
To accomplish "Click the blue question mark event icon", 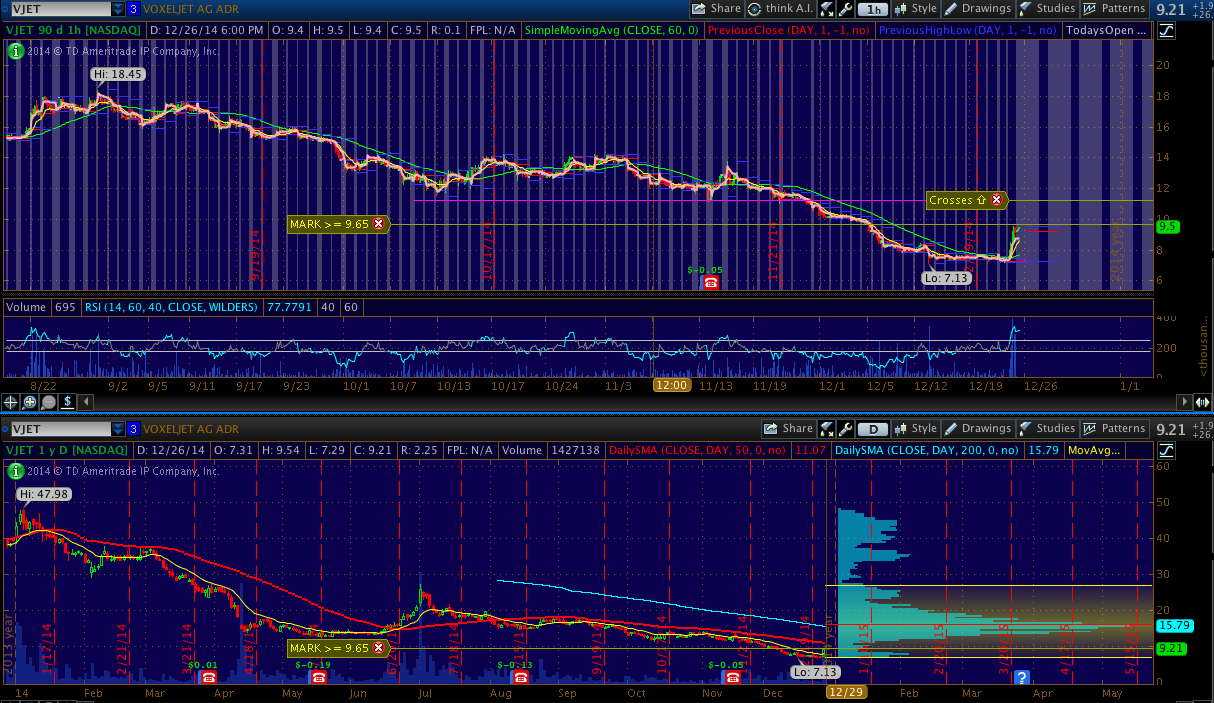I will tap(1021, 677).
